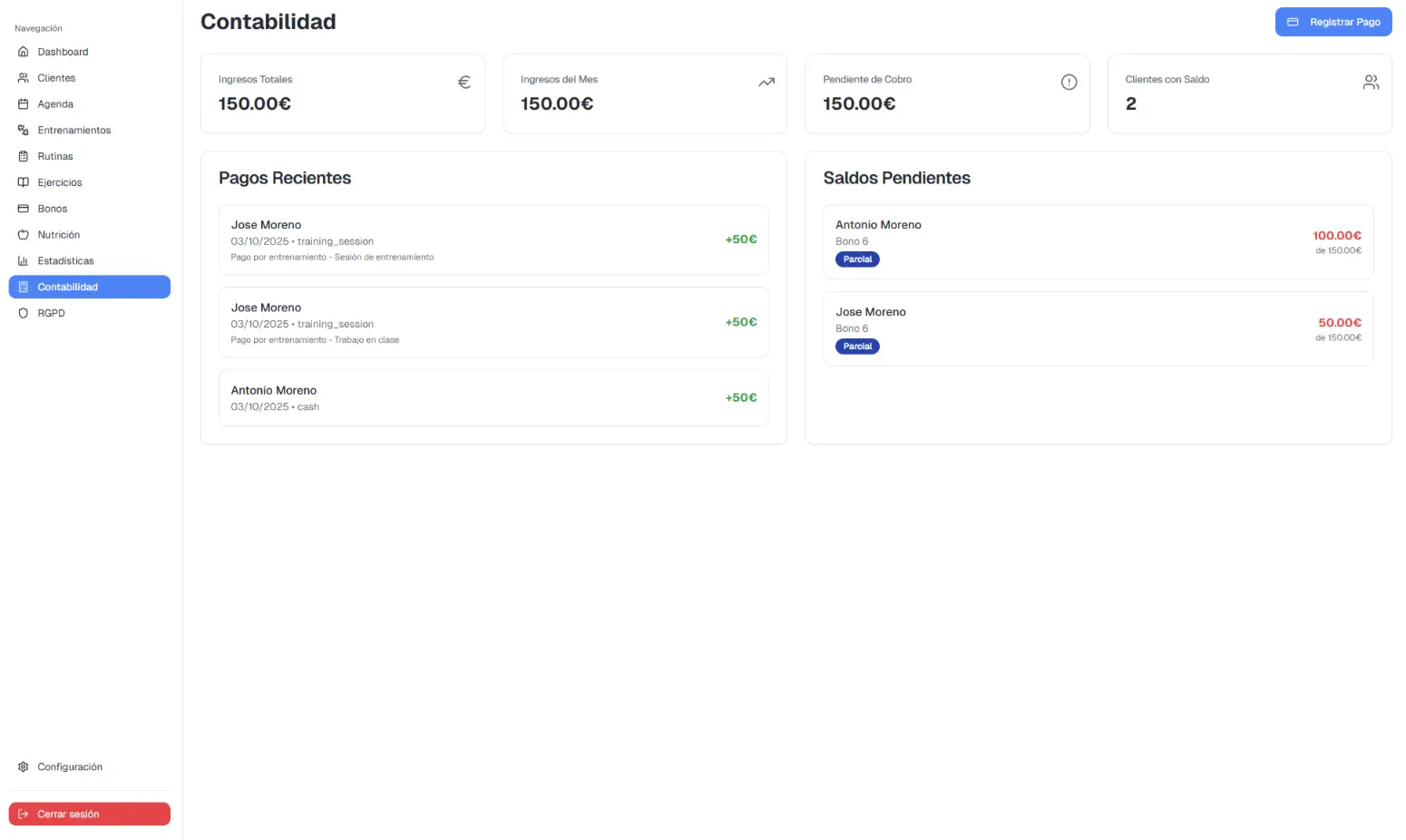Click the red Cerrar sesión button
This screenshot has width=1406, height=840.
[x=90, y=814]
